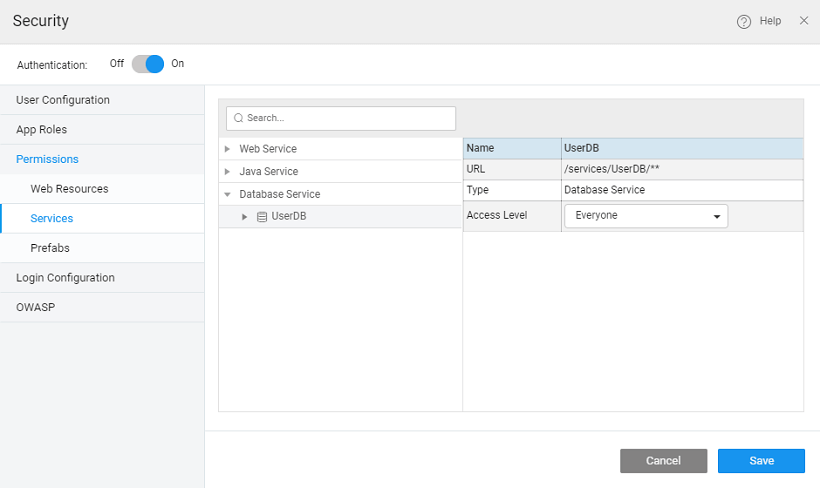
Task: Open the OWASP settings section
Action: click(35, 307)
